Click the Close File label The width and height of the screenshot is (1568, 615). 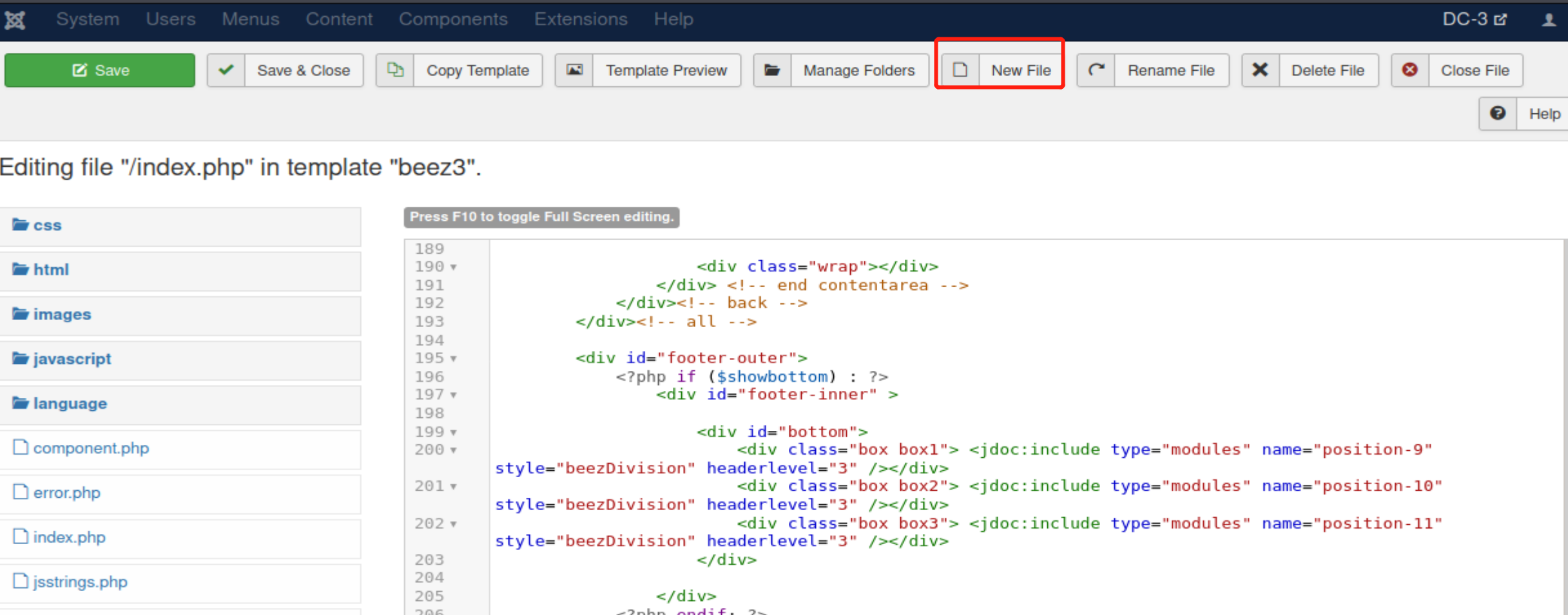1475,70
